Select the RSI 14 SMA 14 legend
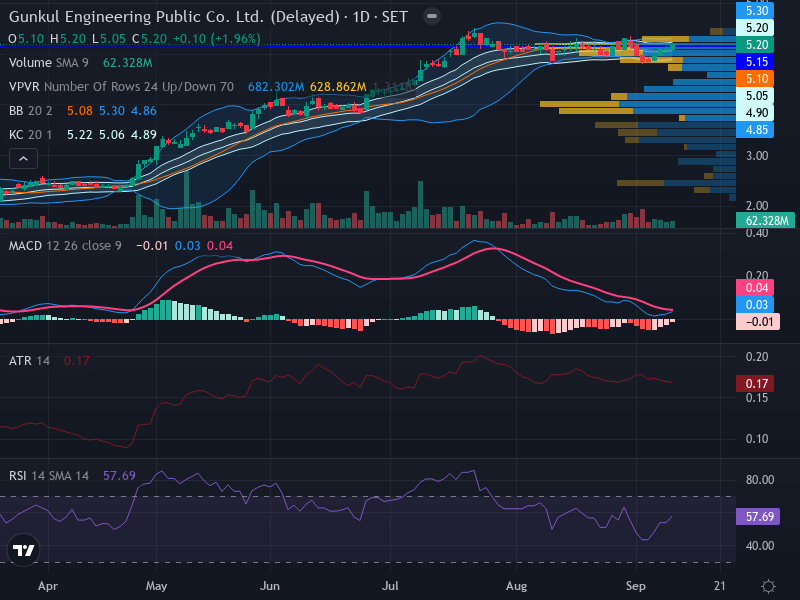 click(72, 476)
